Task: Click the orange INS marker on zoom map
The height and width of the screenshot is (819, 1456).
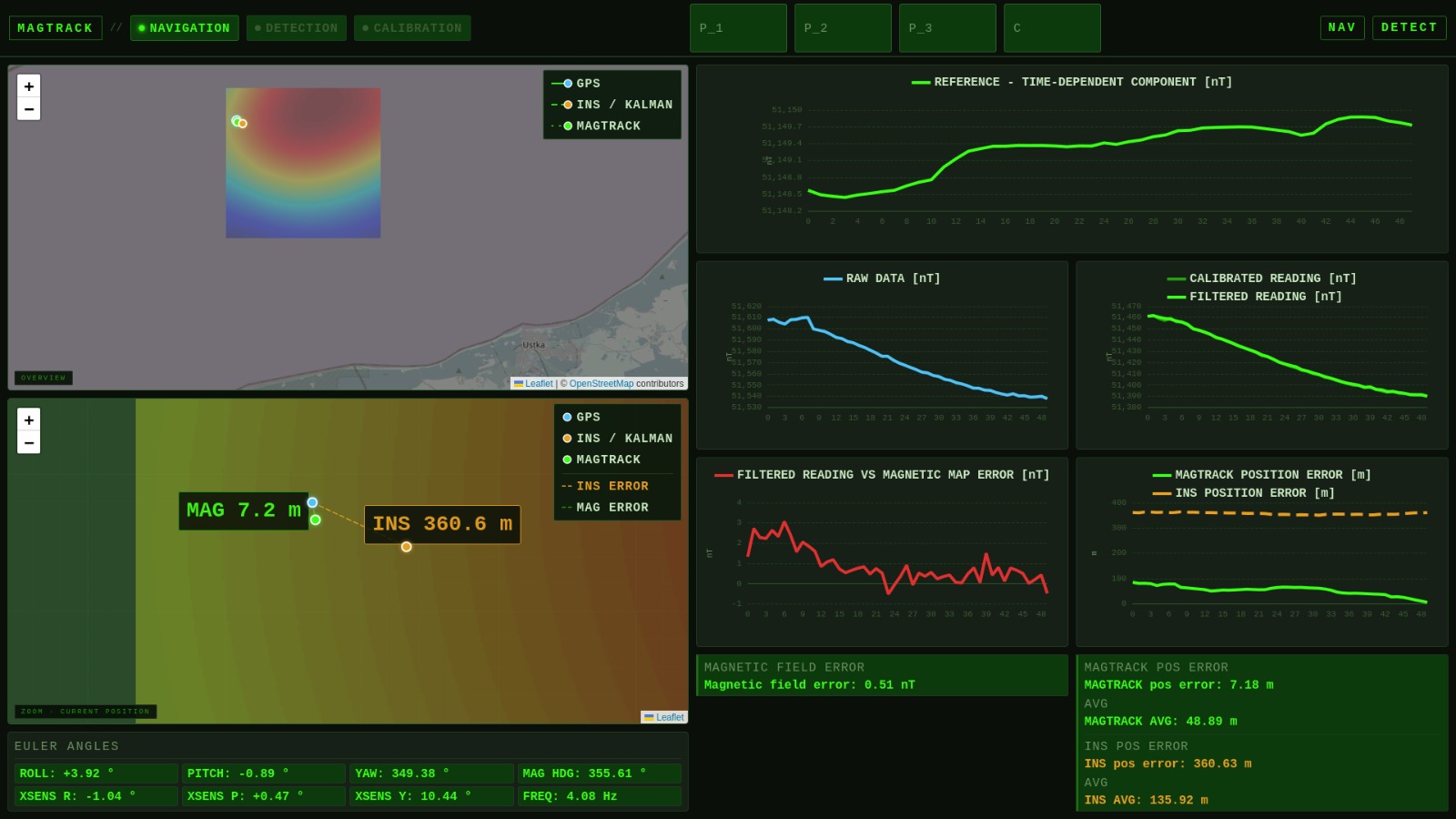Action: 407,547
